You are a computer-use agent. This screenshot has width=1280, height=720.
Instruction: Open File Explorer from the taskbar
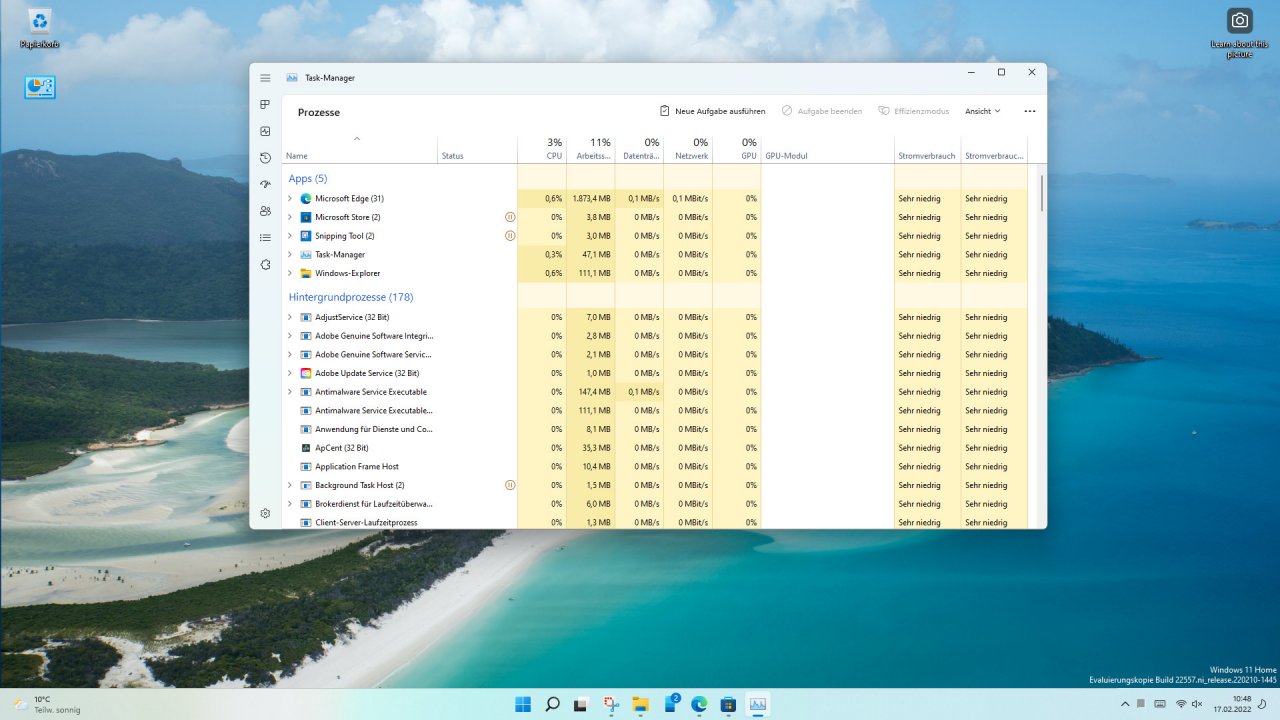coord(640,704)
